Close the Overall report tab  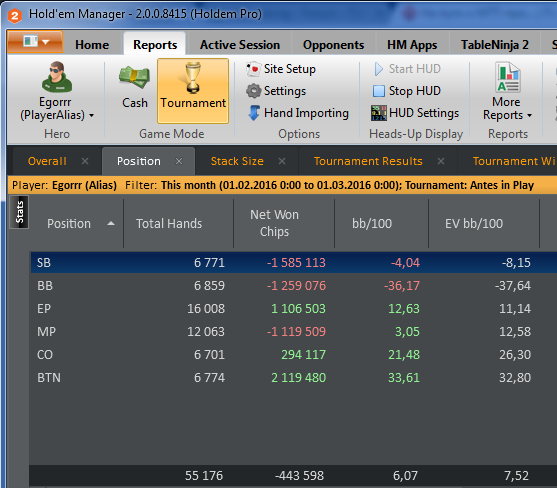click(x=85, y=161)
